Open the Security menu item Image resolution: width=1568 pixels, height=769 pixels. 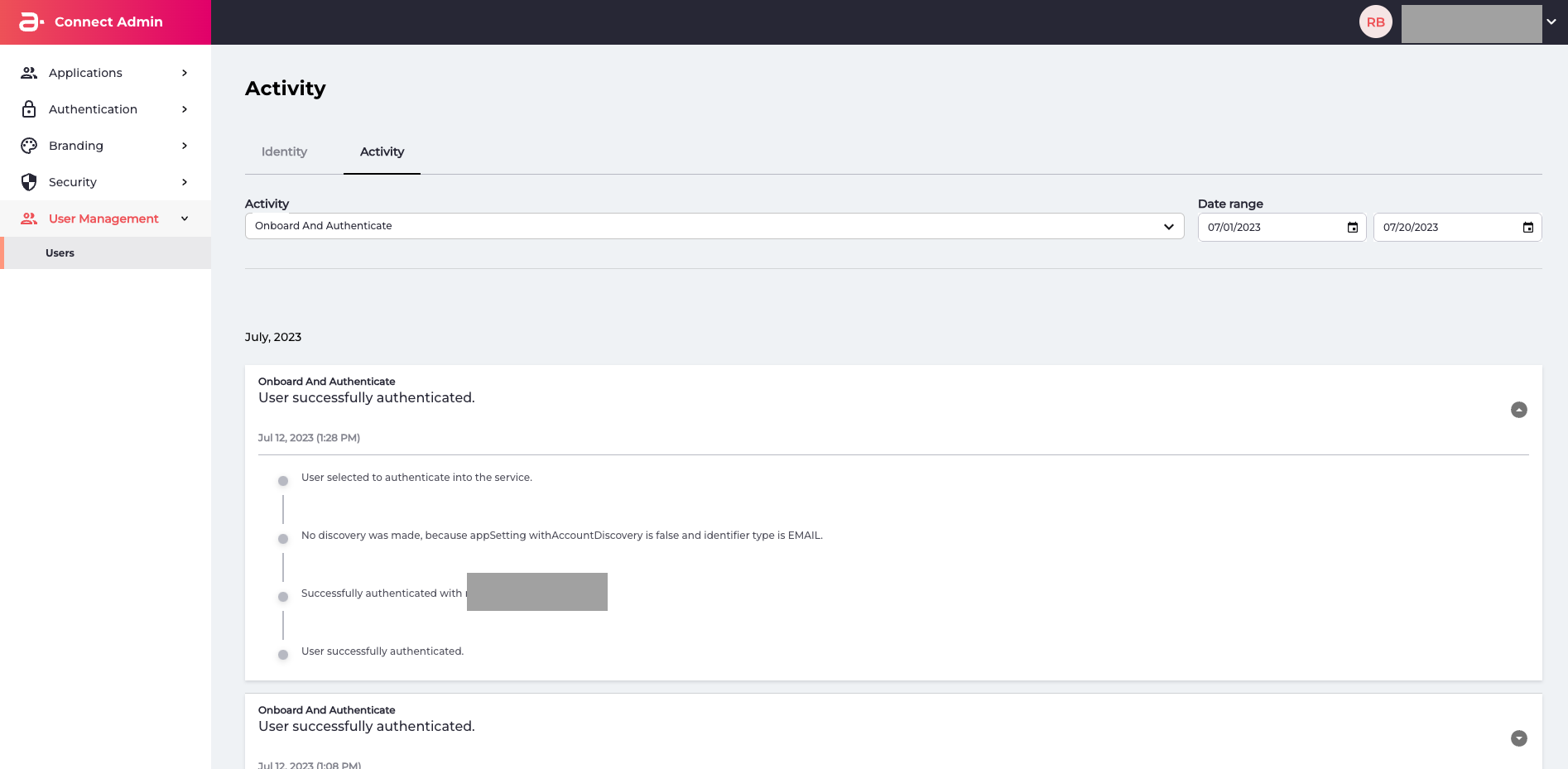105,182
